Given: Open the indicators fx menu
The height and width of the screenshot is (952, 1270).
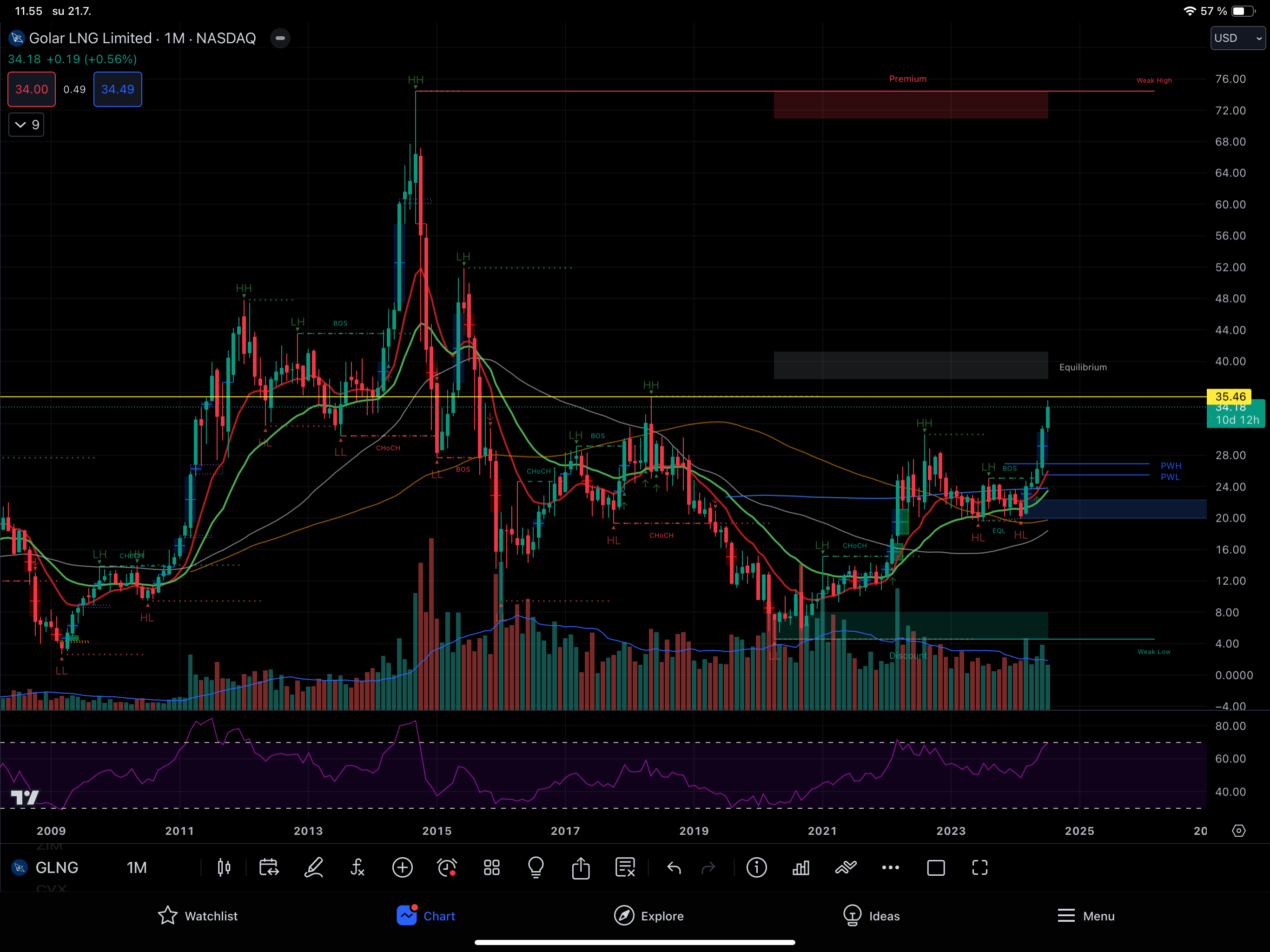Looking at the screenshot, I should pos(357,867).
